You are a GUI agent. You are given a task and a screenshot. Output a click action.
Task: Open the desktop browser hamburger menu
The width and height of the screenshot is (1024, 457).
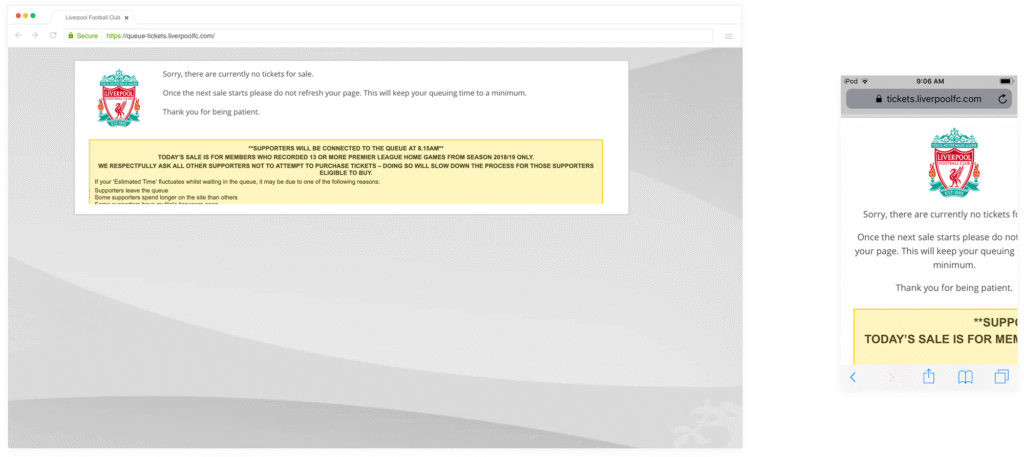click(728, 36)
